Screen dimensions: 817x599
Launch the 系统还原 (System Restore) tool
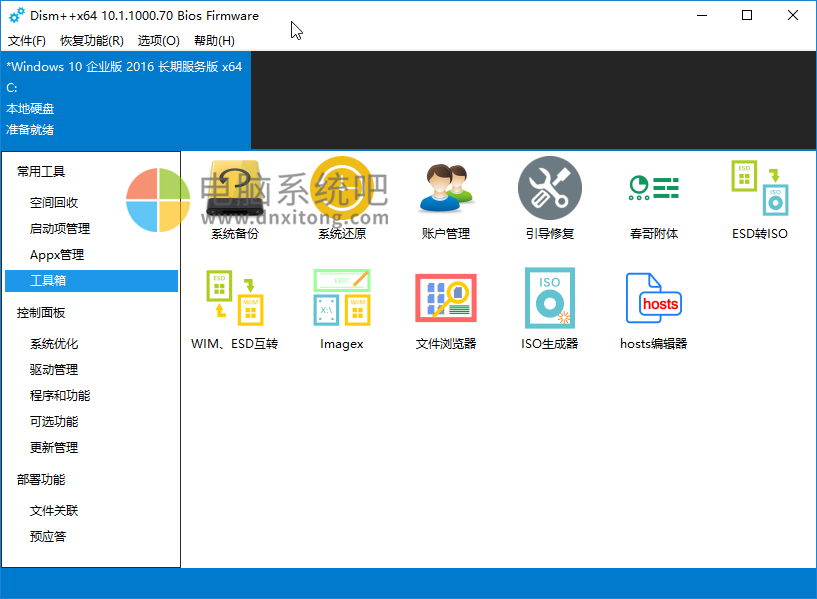point(342,189)
